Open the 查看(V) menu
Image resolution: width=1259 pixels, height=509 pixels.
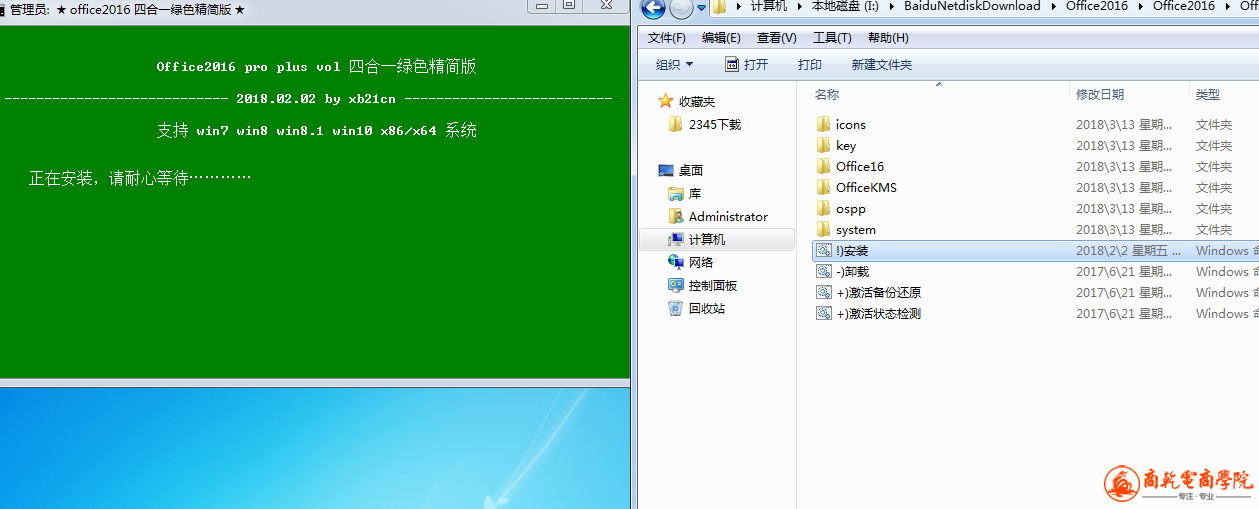(x=777, y=38)
